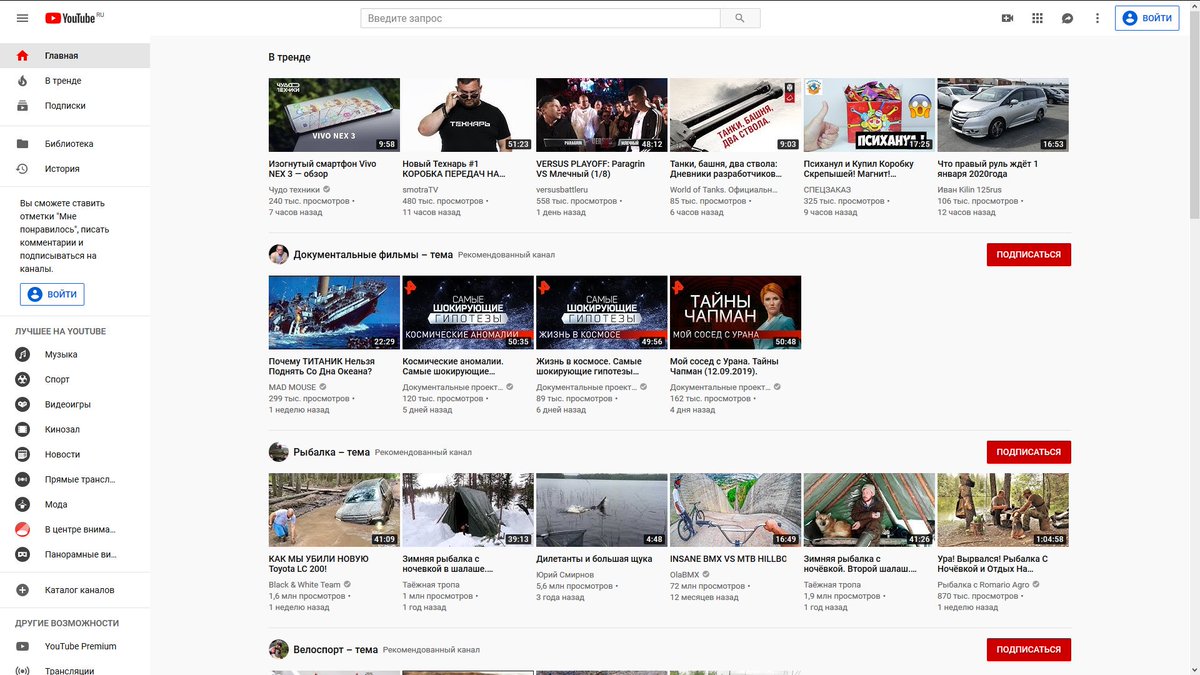Click the Спорт channel icon
1200x675 pixels.
[22, 380]
